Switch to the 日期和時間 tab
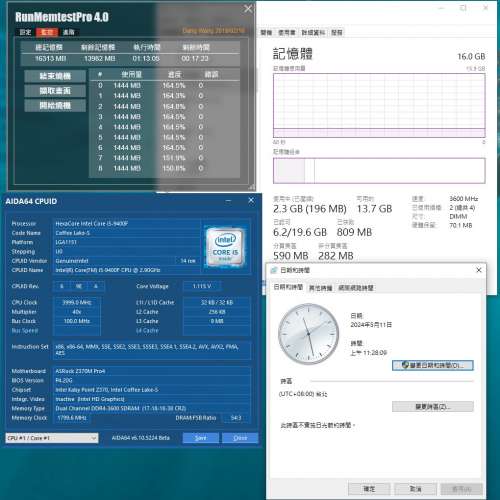This screenshot has height=500, width=500. [x=288, y=287]
